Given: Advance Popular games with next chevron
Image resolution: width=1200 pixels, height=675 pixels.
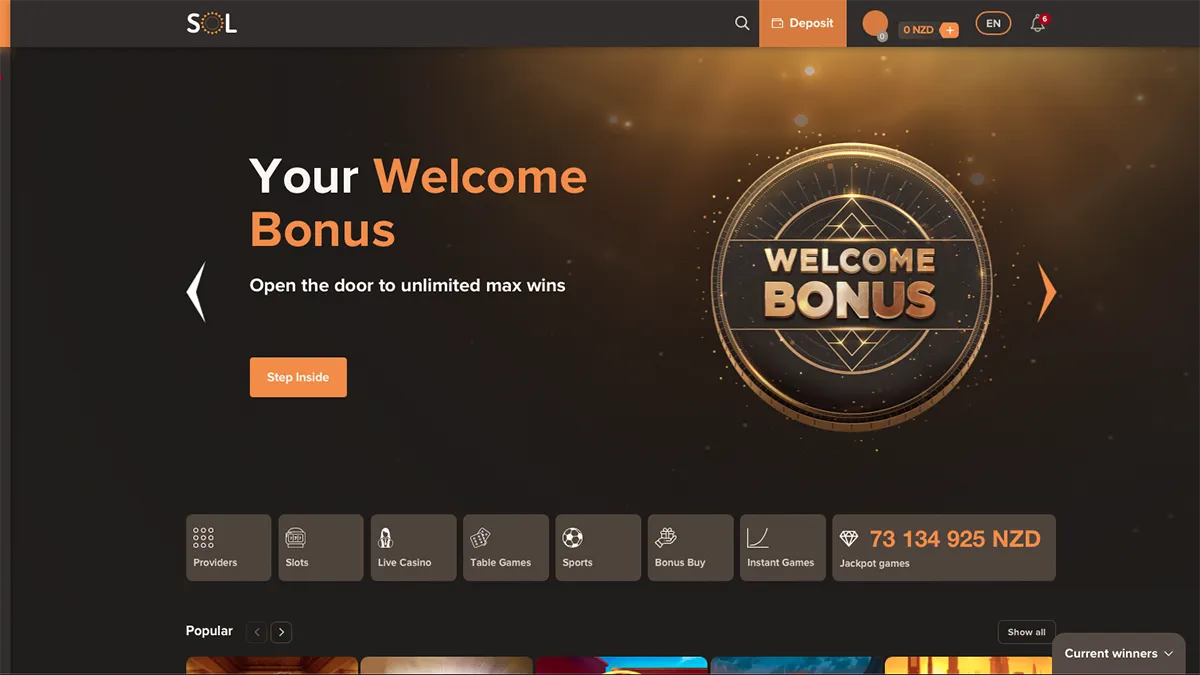Looking at the screenshot, I should pos(282,632).
